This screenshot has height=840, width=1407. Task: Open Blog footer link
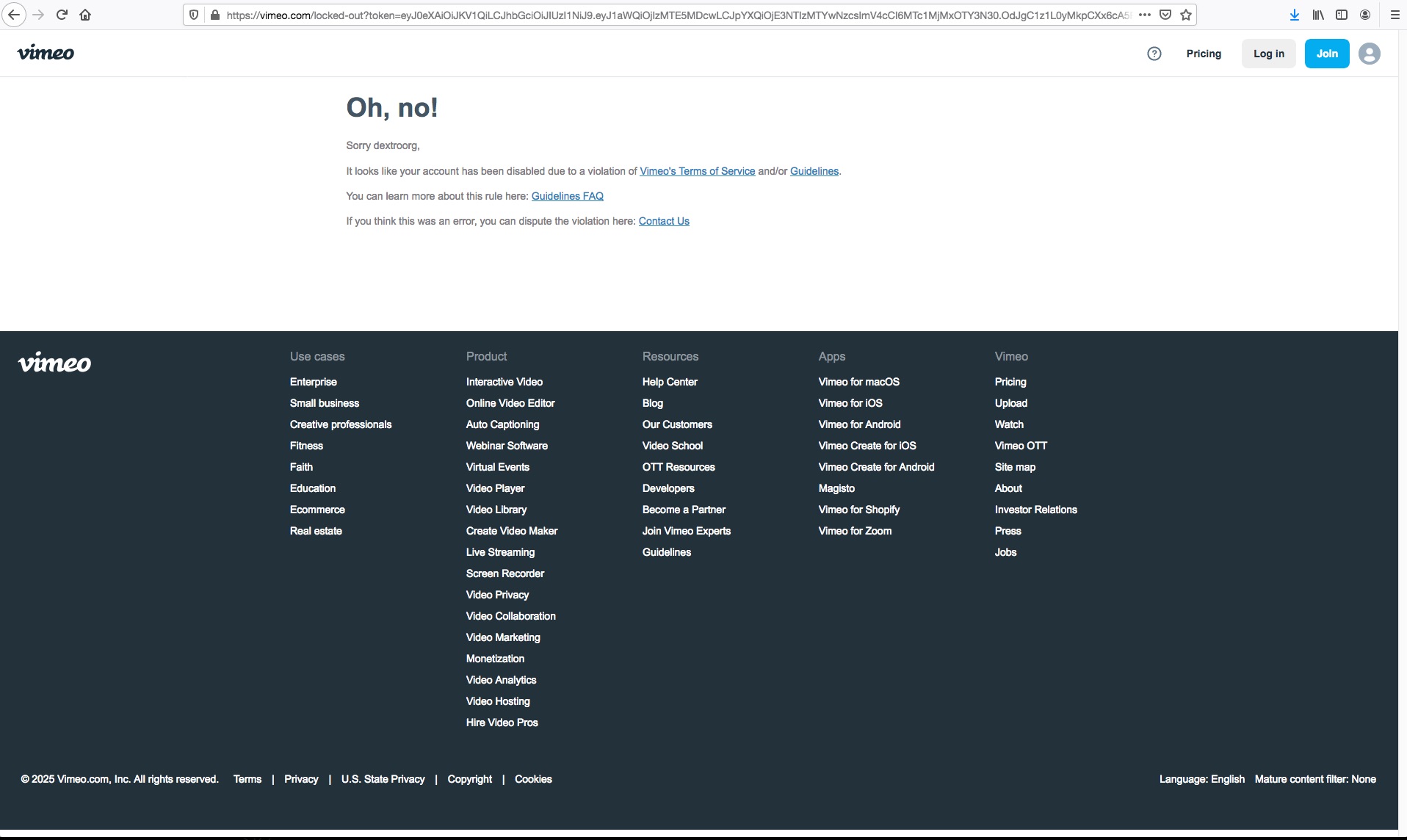pos(653,403)
